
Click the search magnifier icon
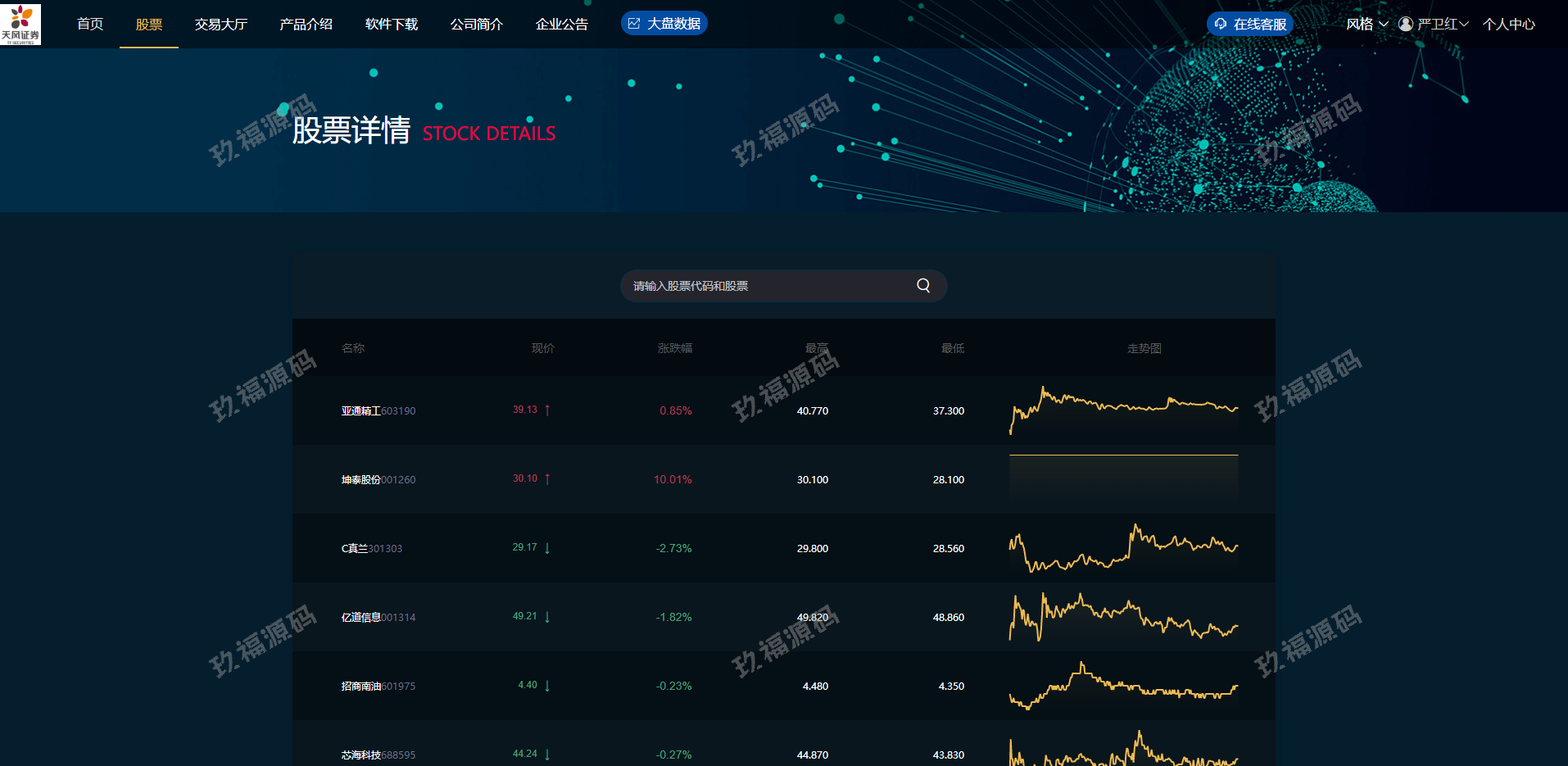(923, 286)
